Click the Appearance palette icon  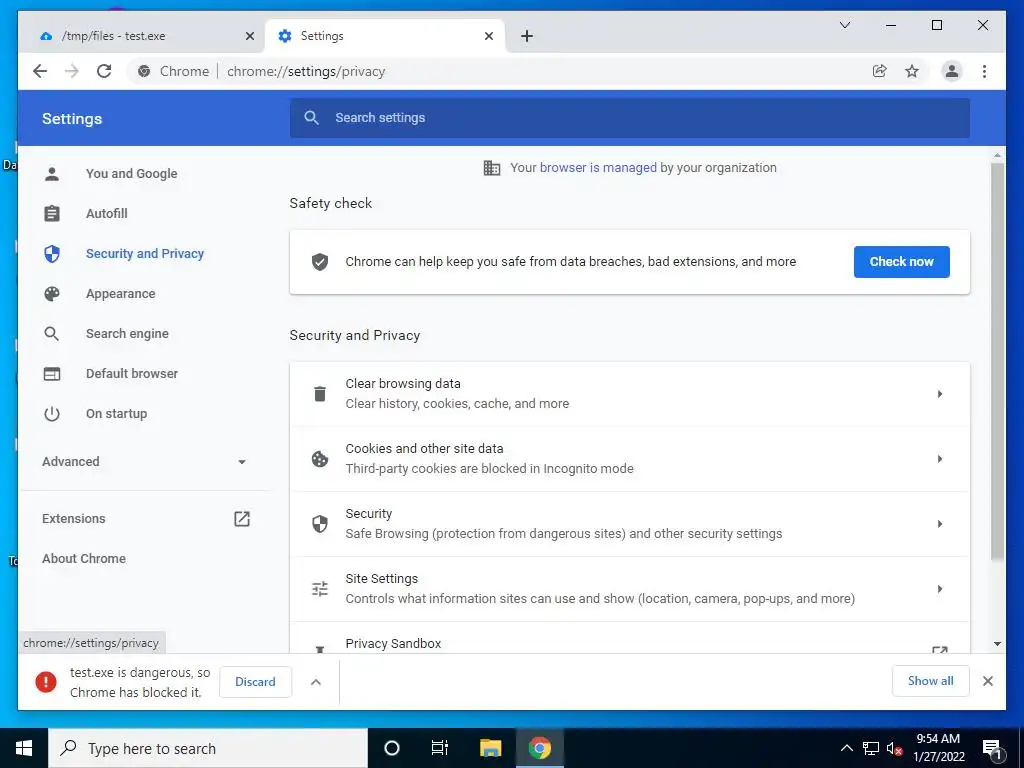coord(52,294)
